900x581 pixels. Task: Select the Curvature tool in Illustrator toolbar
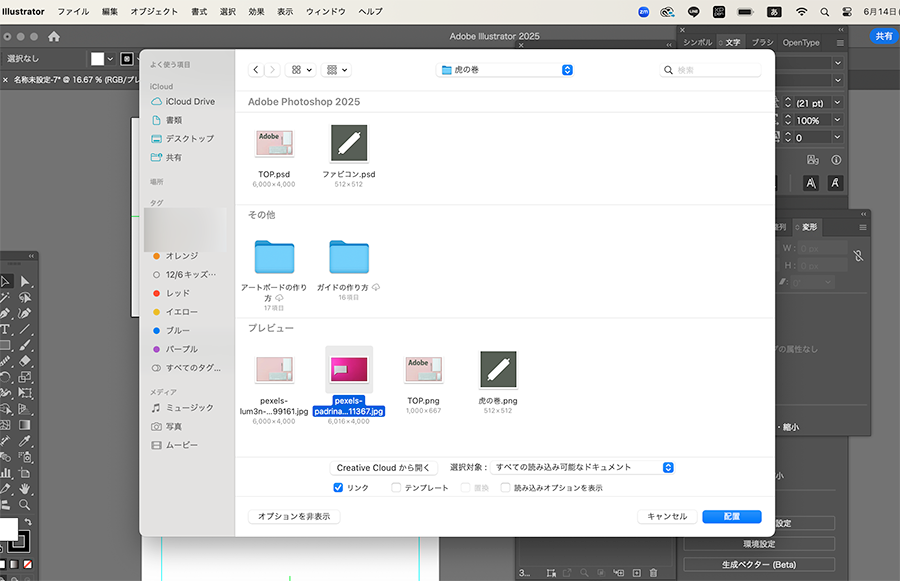[25, 313]
